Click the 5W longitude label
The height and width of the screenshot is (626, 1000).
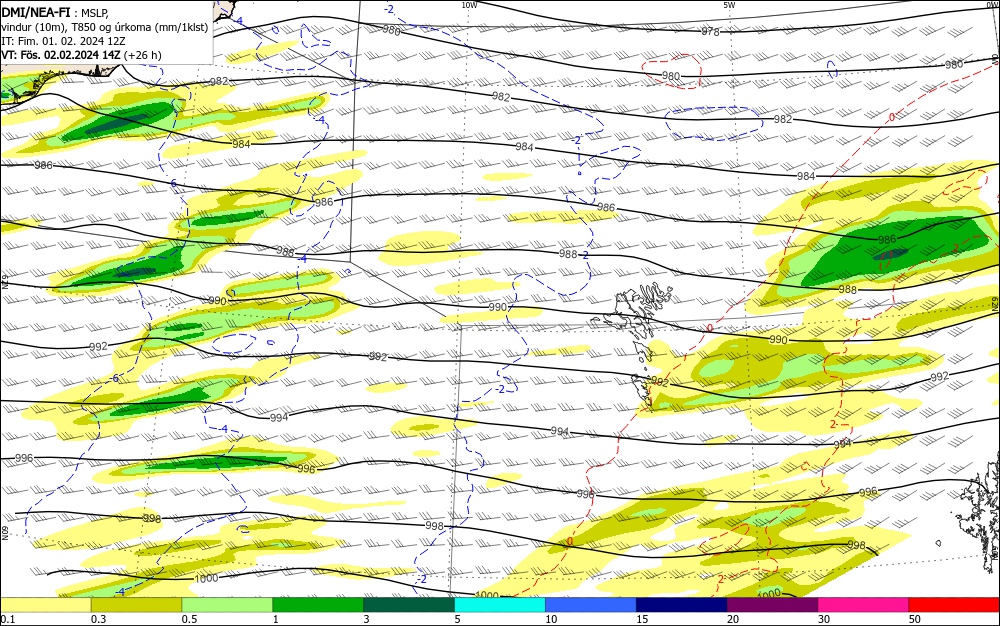pyautogui.click(x=729, y=5)
